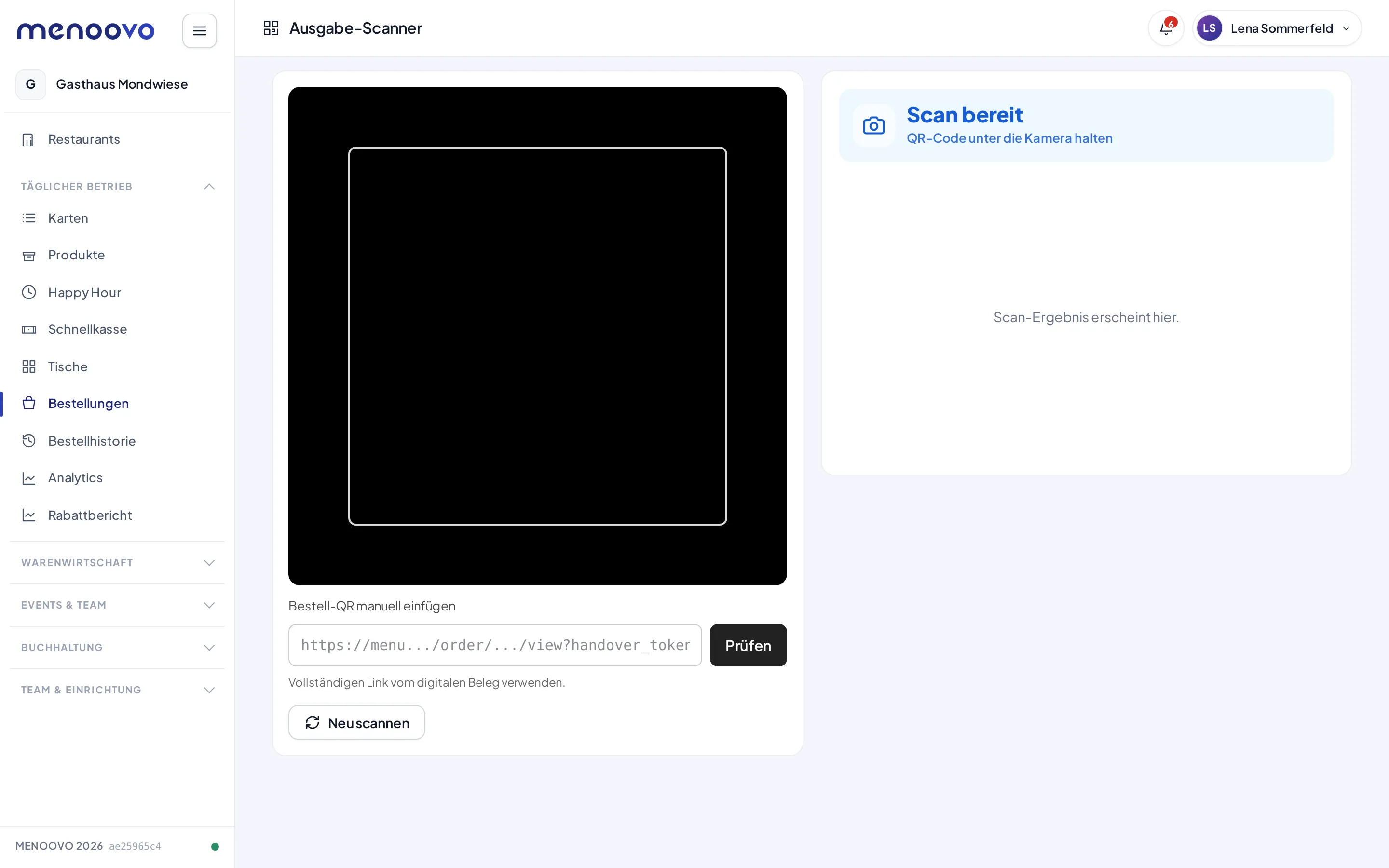1389x868 pixels.
Task: Click the Analytics chart icon
Action: pyautogui.click(x=29, y=477)
